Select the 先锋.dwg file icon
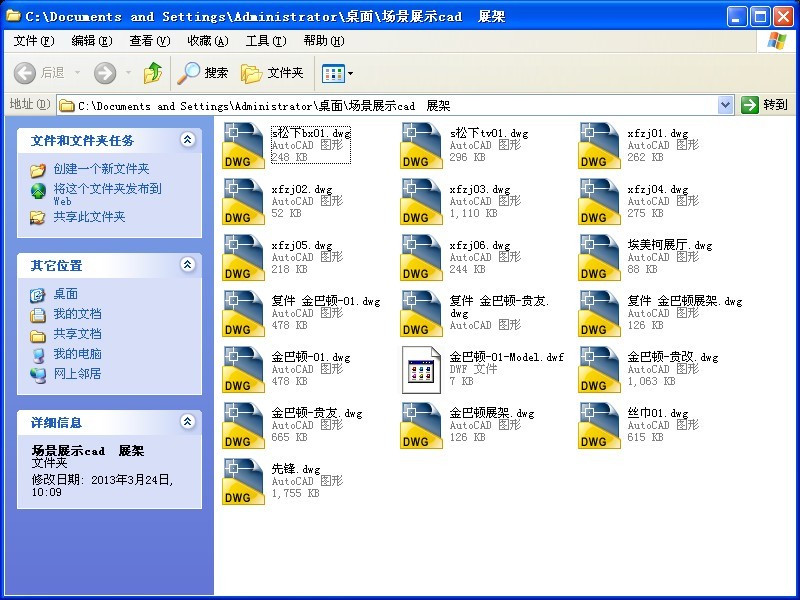800x600 pixels. pyautogui.click(x=243, y=481)
